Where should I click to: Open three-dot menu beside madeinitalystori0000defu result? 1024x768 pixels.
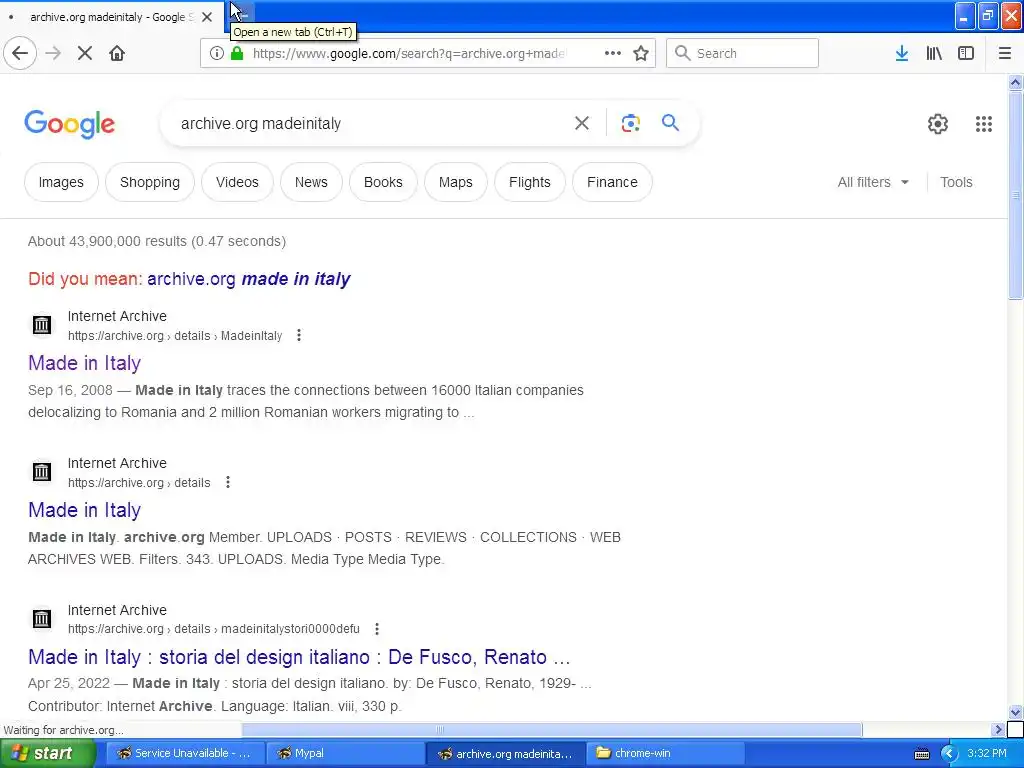pyautogui.click(x=377, y=629)
